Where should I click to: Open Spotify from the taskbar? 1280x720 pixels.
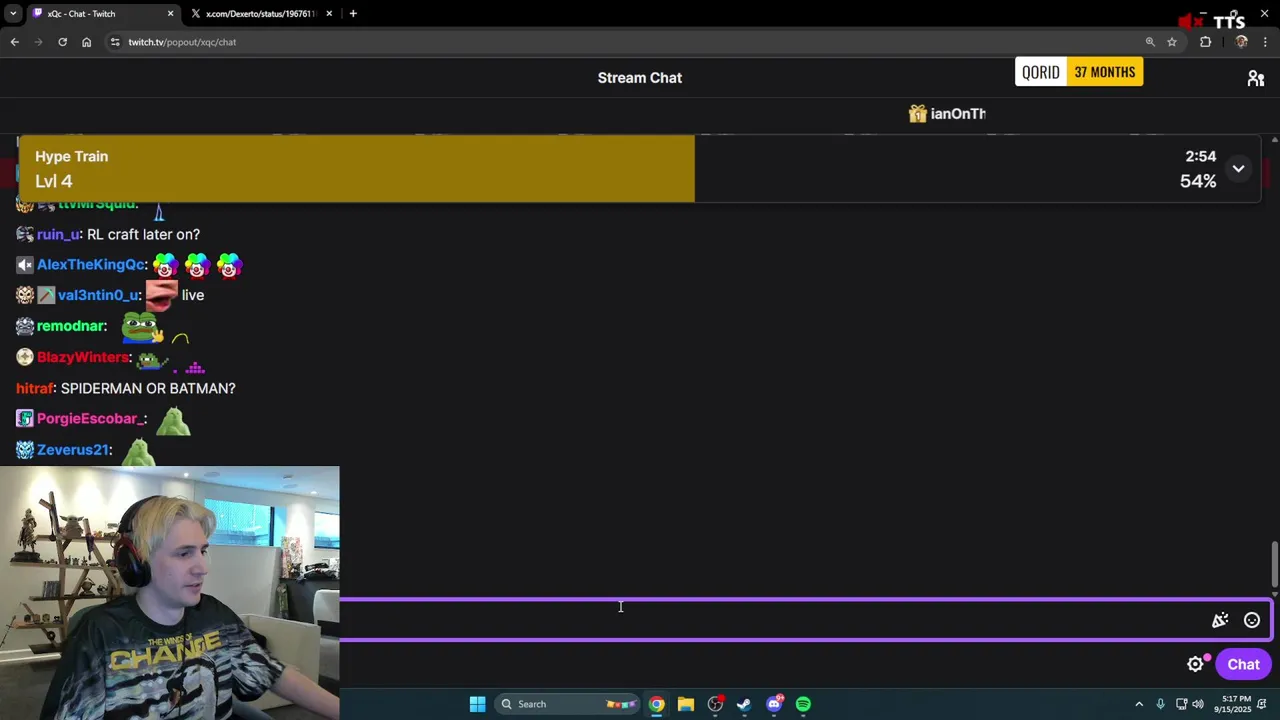(x=803, y=704)
